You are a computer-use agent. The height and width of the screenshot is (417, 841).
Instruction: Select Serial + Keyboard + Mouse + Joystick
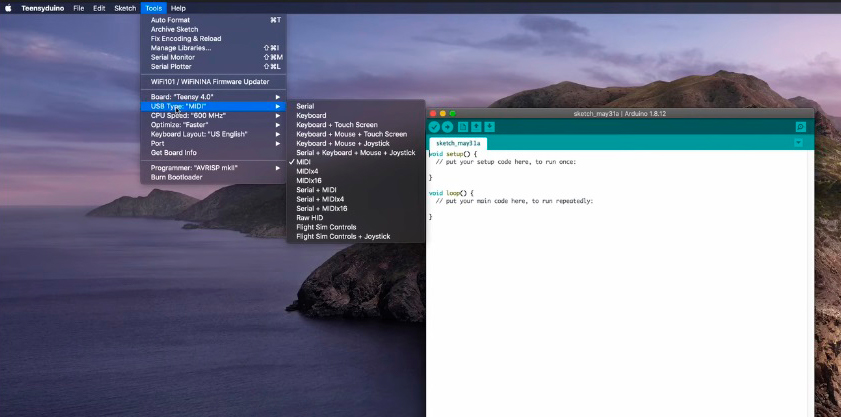(x=356, y=153)
